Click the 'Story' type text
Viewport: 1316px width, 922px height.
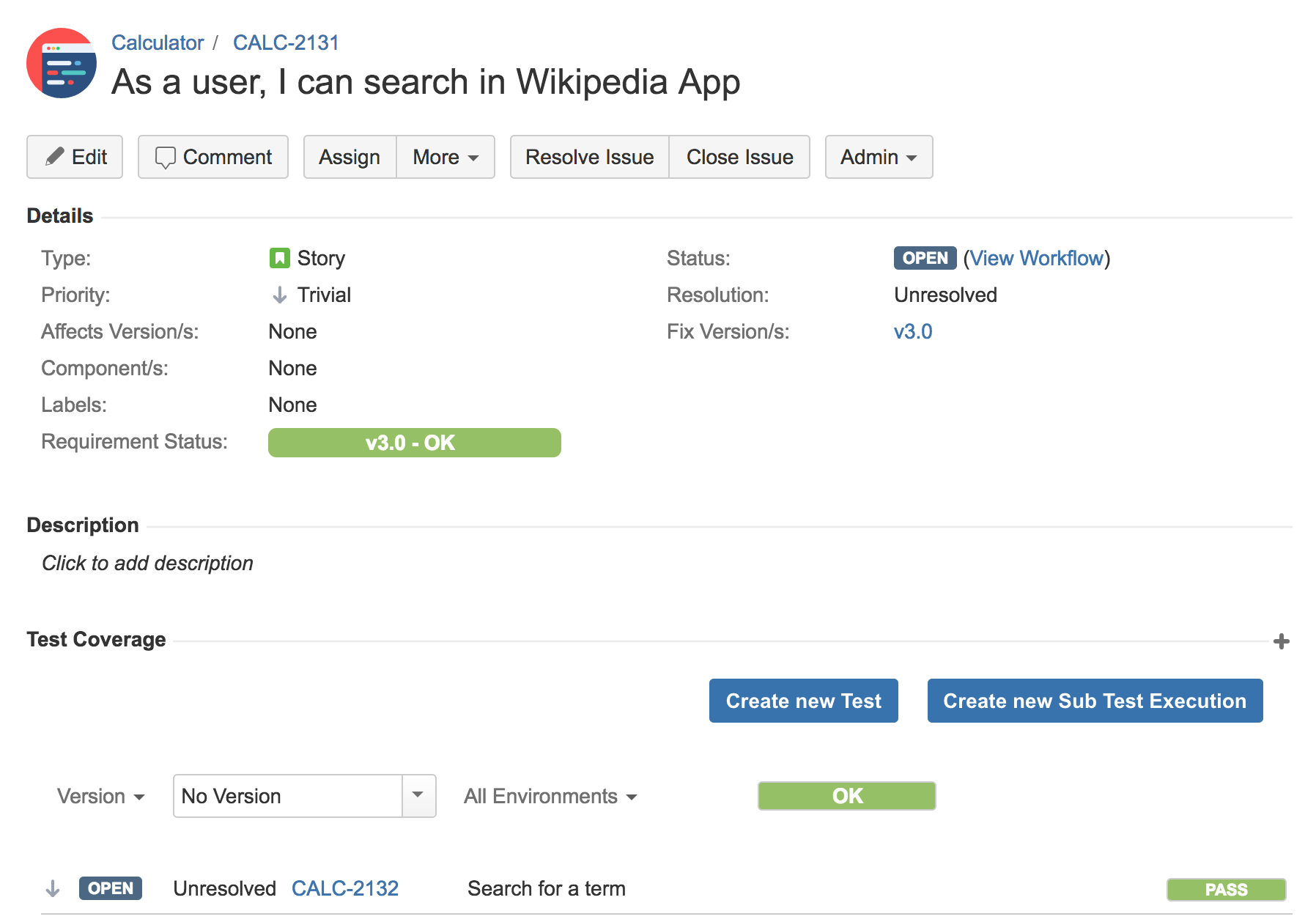point(321,258)
